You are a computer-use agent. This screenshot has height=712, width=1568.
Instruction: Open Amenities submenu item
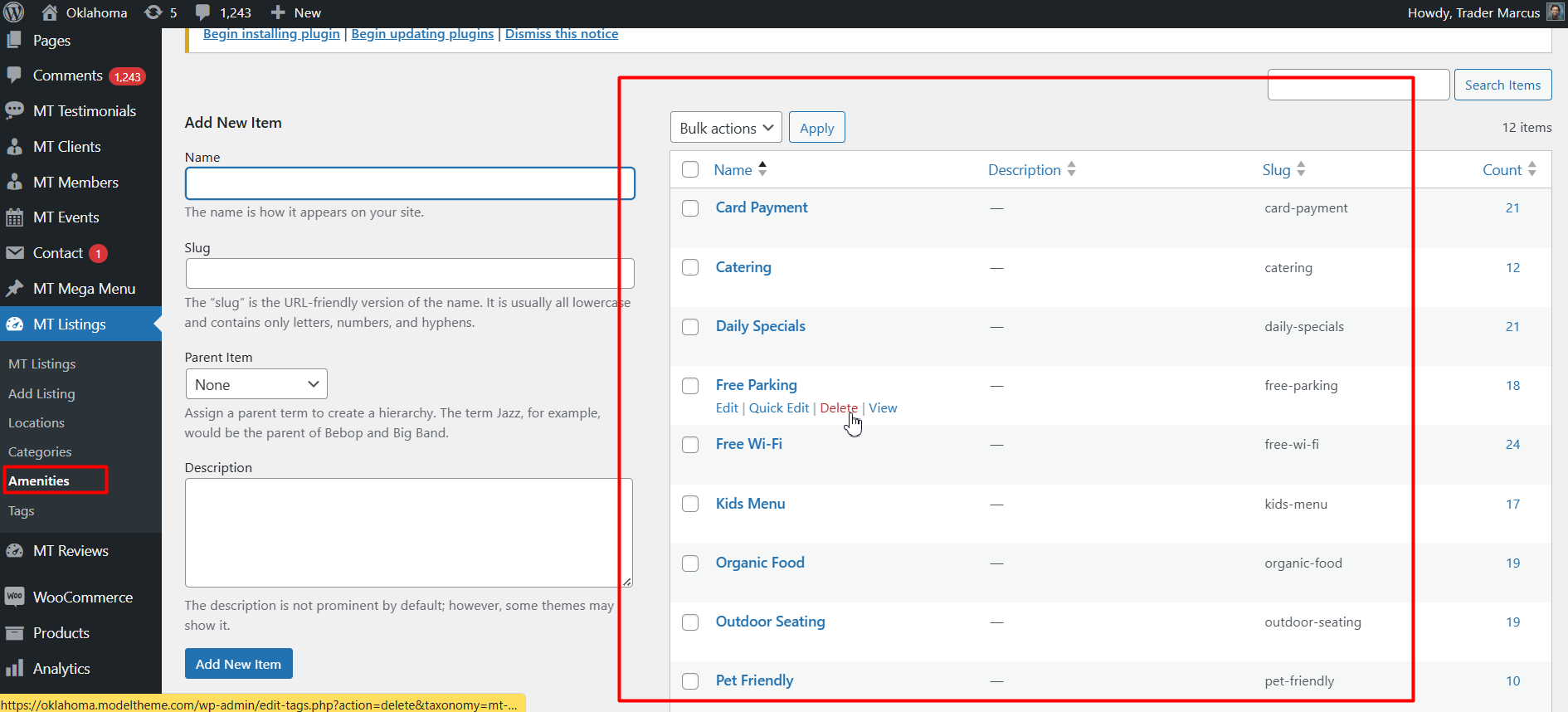click(x=39, y=480)
